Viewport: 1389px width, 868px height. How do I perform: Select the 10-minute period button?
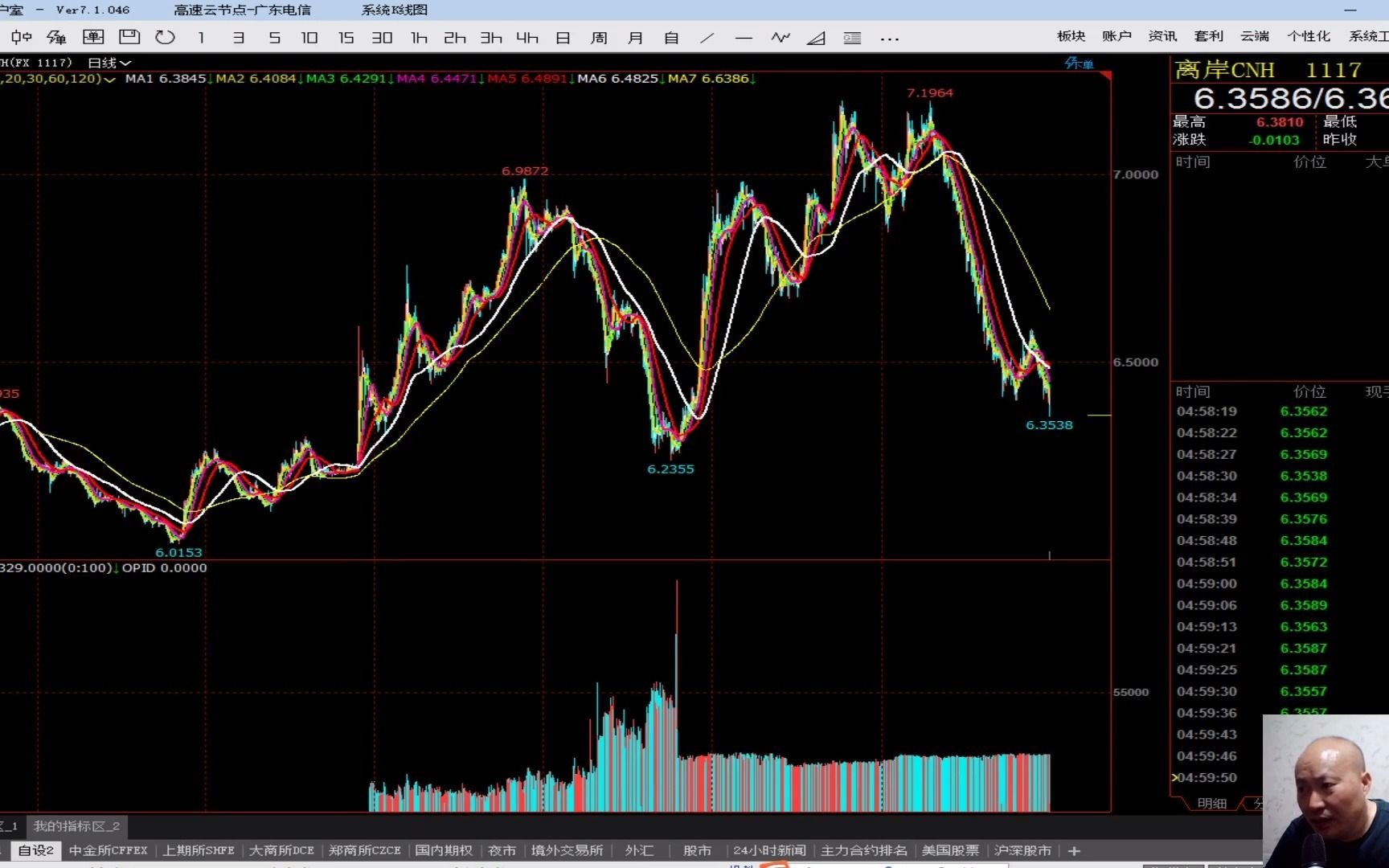pyautogui.click(x=309, y=38)
